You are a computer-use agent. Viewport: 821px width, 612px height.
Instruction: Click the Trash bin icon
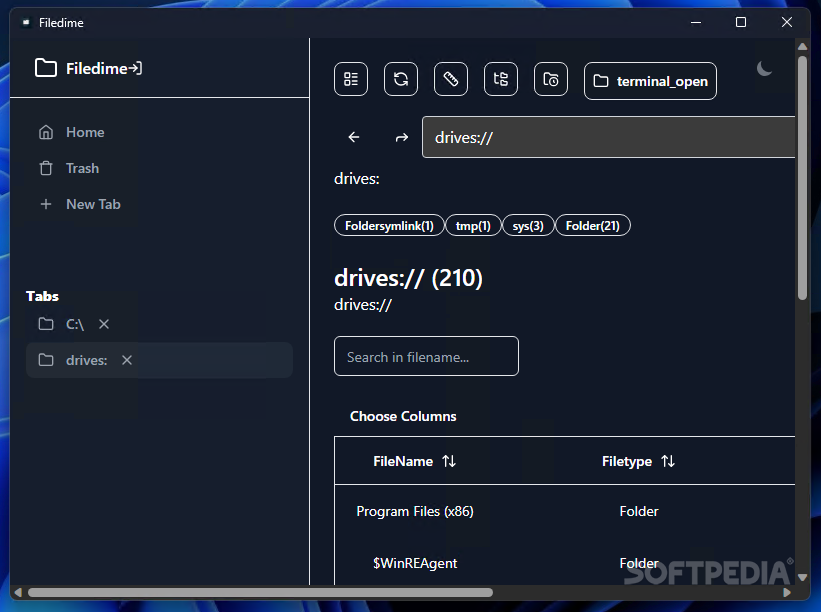pos(46,168)
